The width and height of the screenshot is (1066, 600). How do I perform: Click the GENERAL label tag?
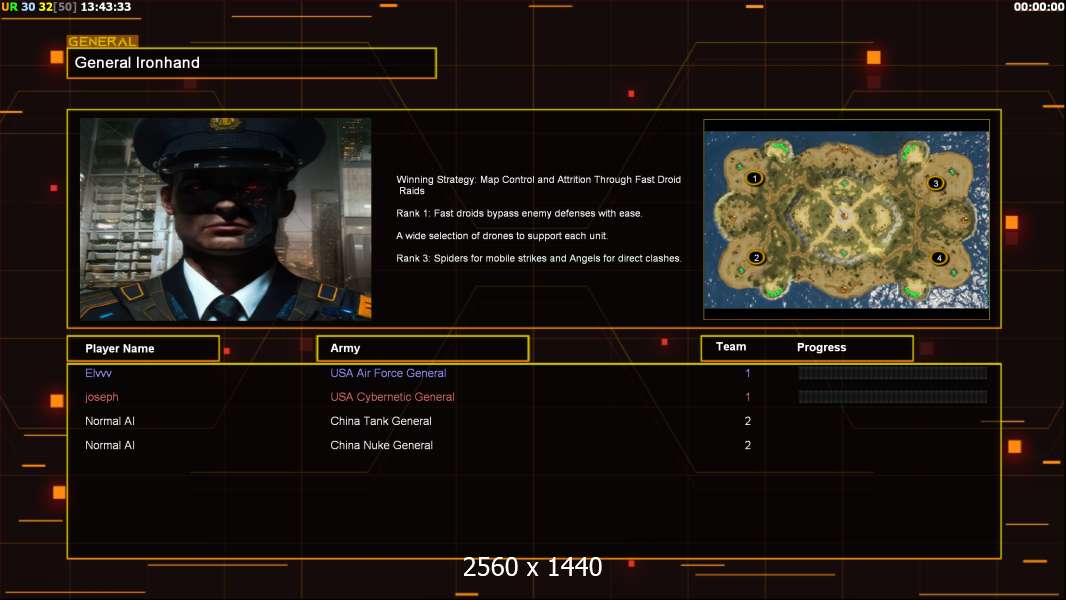103,41
